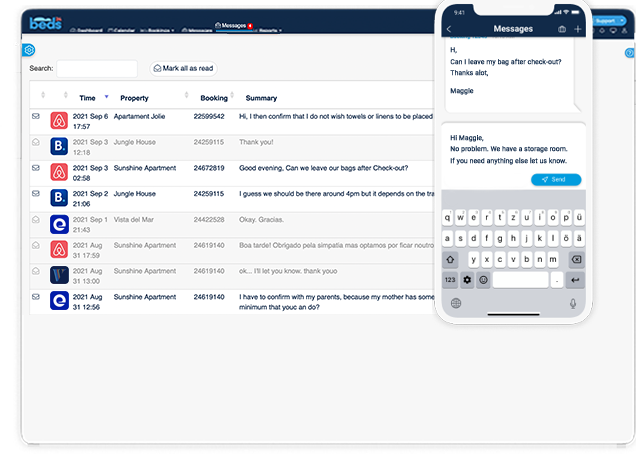636x454 pixels.
Task: Open the 'Okay. Gracias.' message summary
Action: 261,219
